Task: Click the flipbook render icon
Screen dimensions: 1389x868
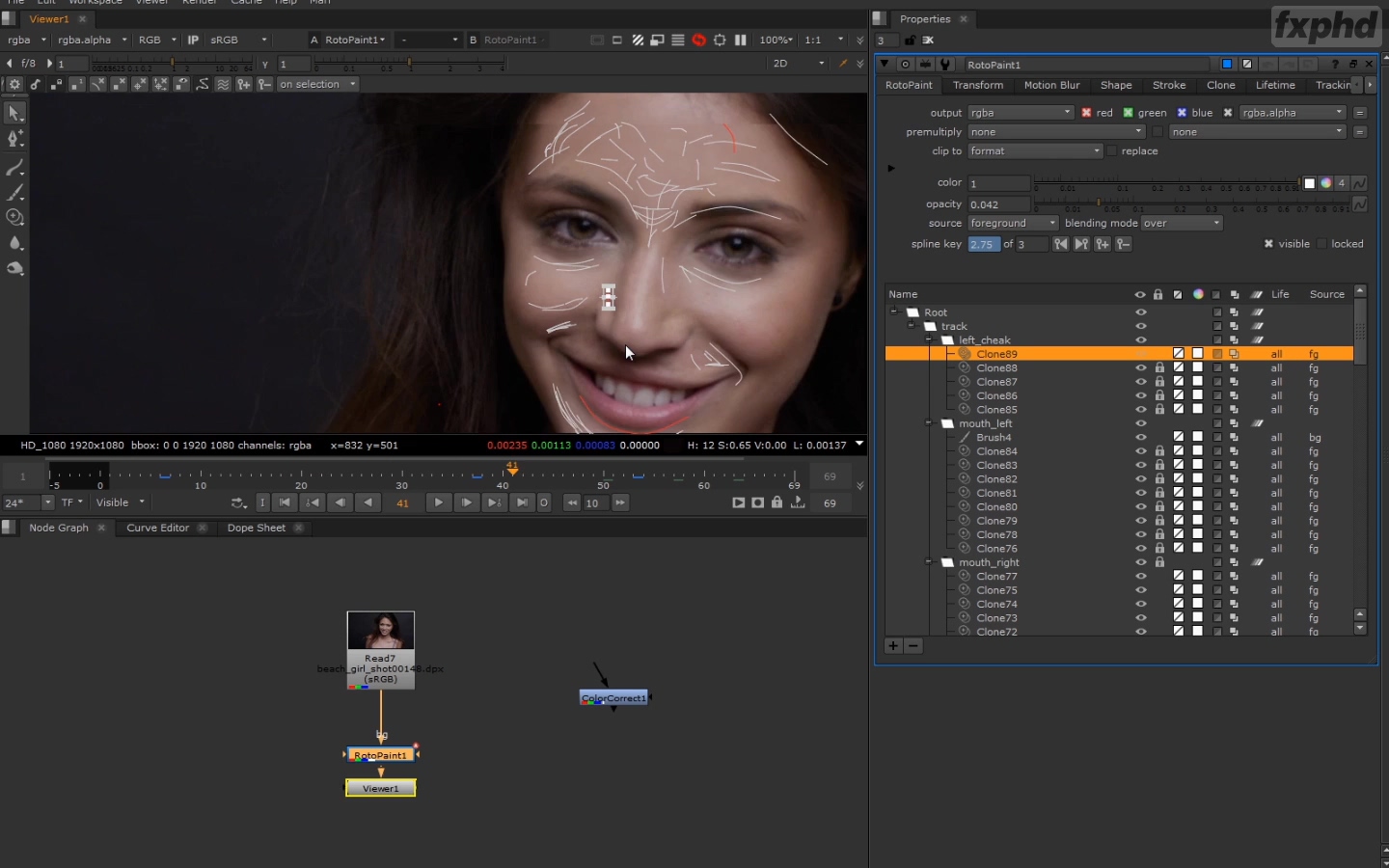Action: click(x=738, y=502)
